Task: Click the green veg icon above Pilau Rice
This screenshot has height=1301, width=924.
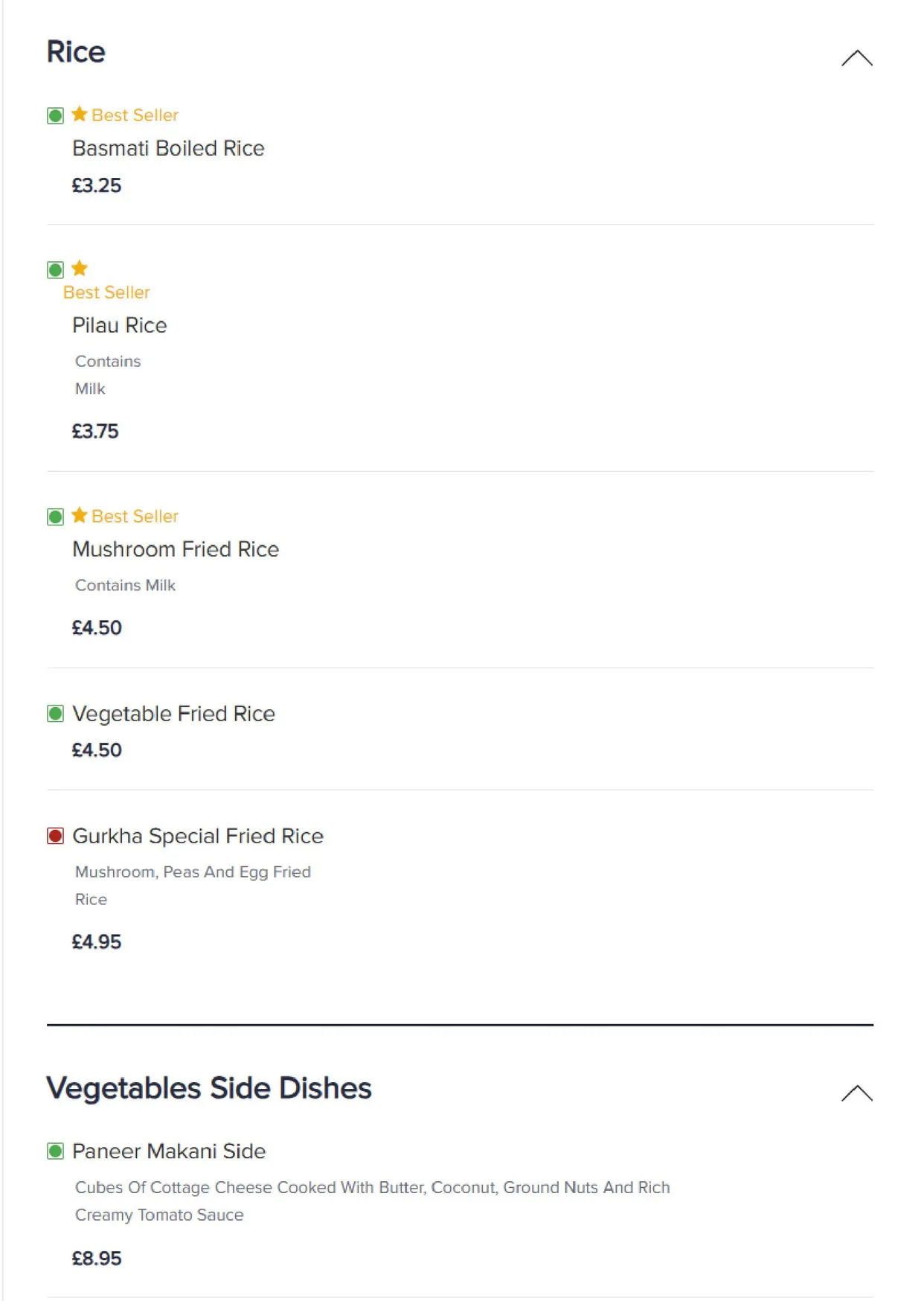Action: coord(55,269)
